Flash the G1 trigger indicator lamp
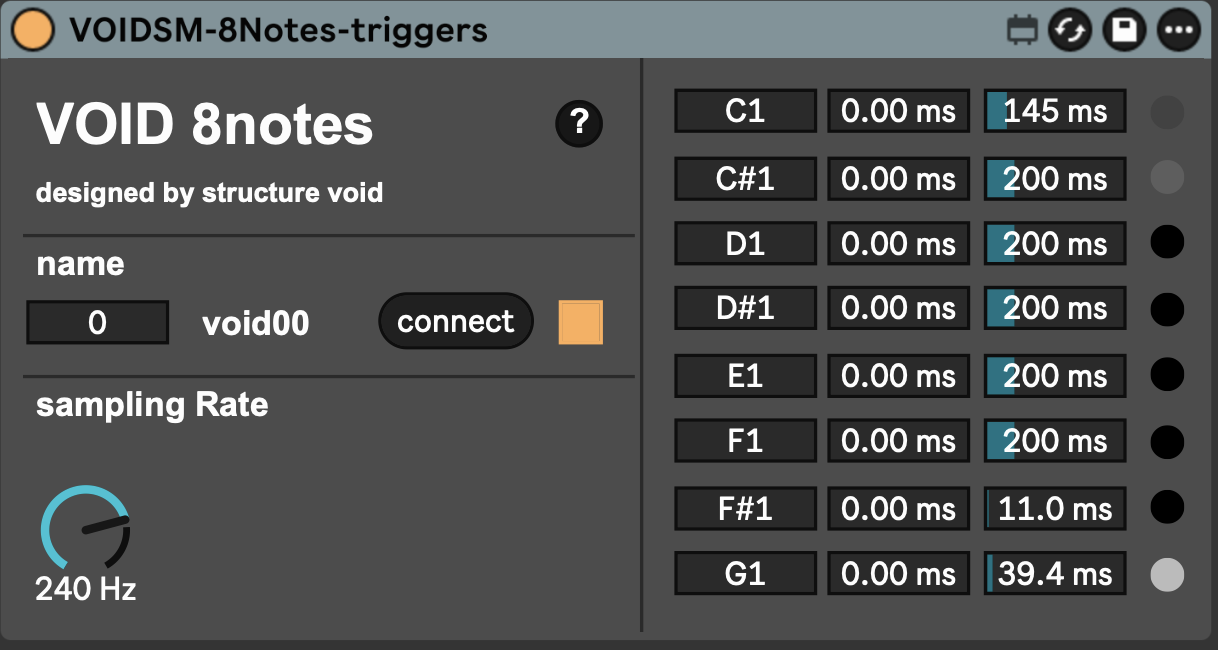 [1166, 573]
